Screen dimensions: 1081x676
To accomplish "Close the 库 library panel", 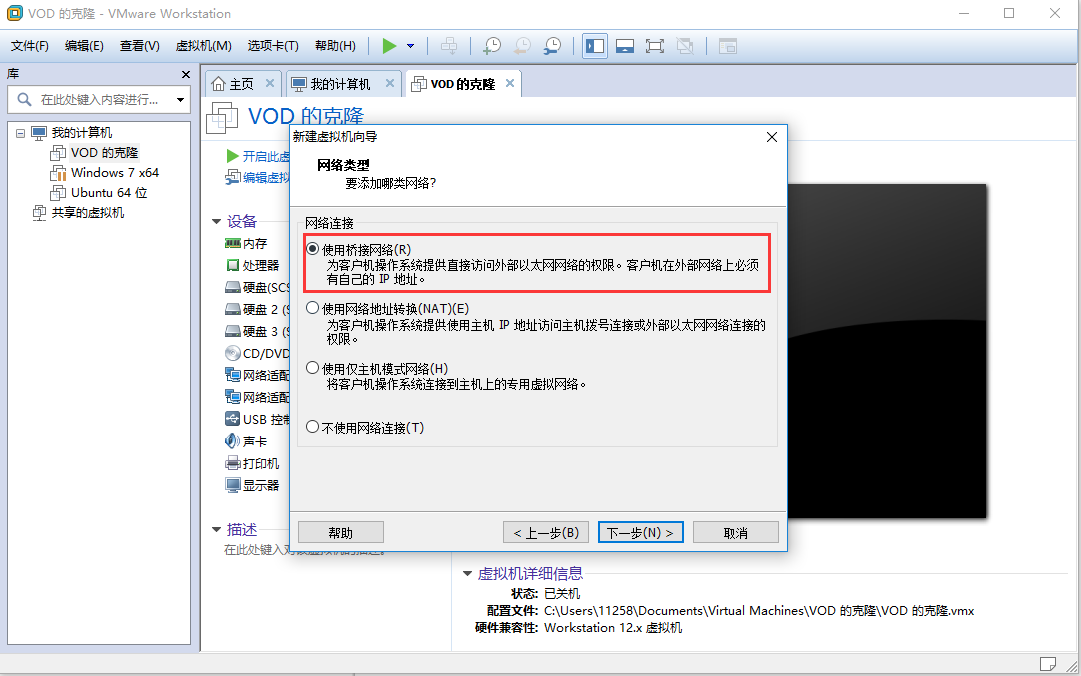I will tap(185, 74).
